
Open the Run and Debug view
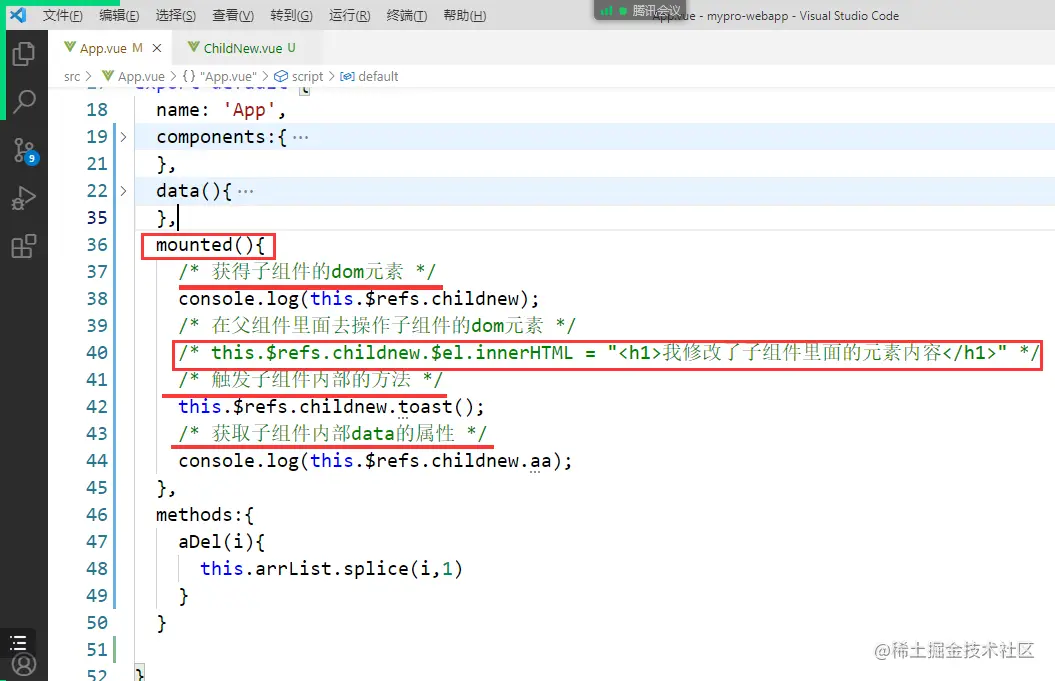(24, 197)
